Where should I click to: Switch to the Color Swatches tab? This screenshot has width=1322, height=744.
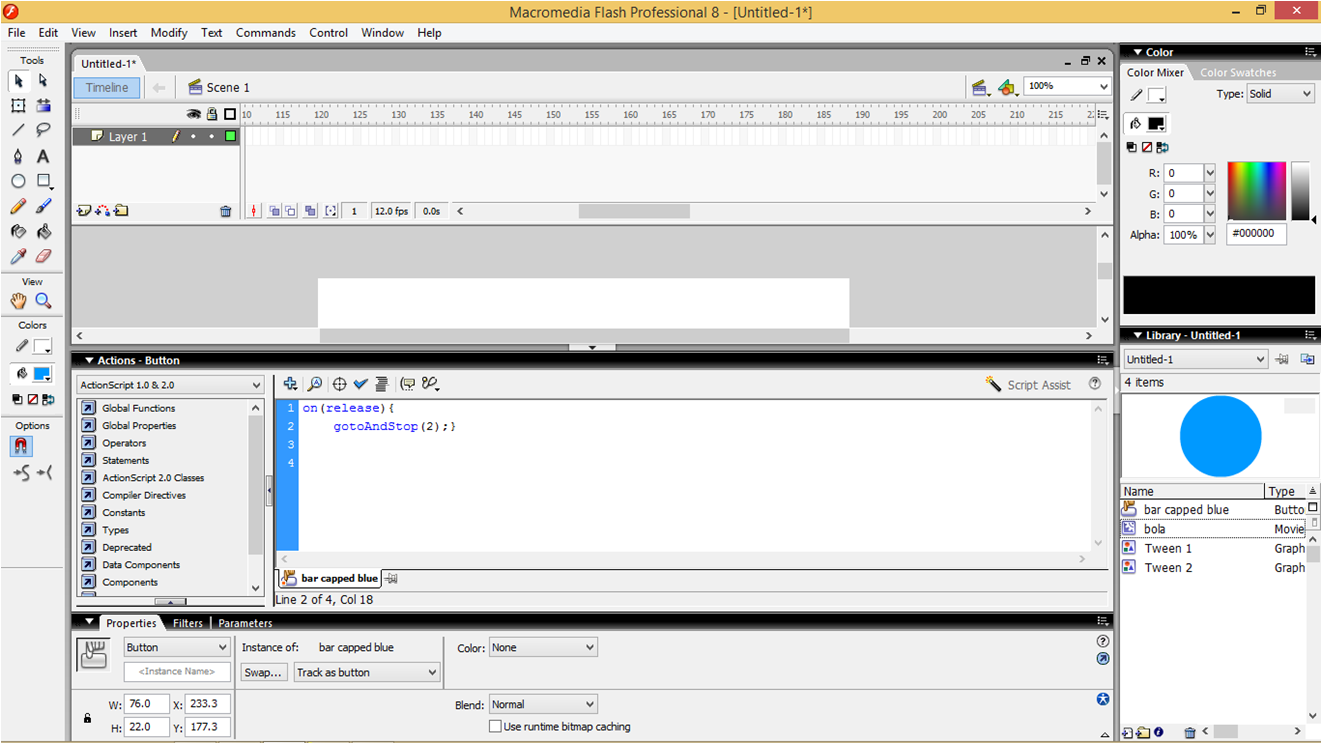click(1238, 73)
